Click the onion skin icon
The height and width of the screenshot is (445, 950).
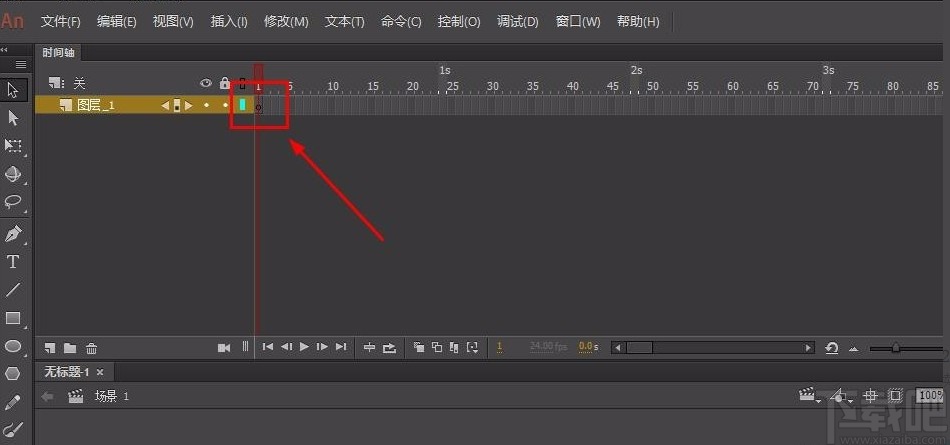419,347
